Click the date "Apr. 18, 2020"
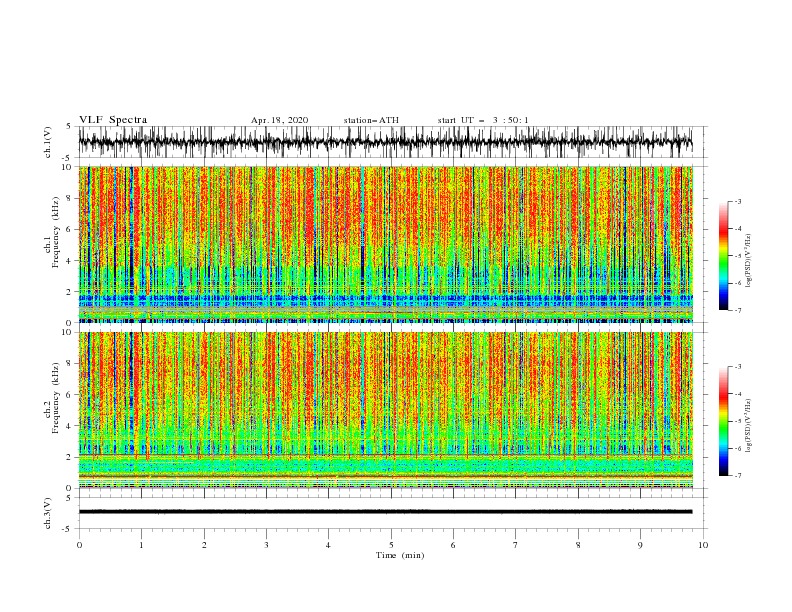792x612 pixels. pos(279,120)
